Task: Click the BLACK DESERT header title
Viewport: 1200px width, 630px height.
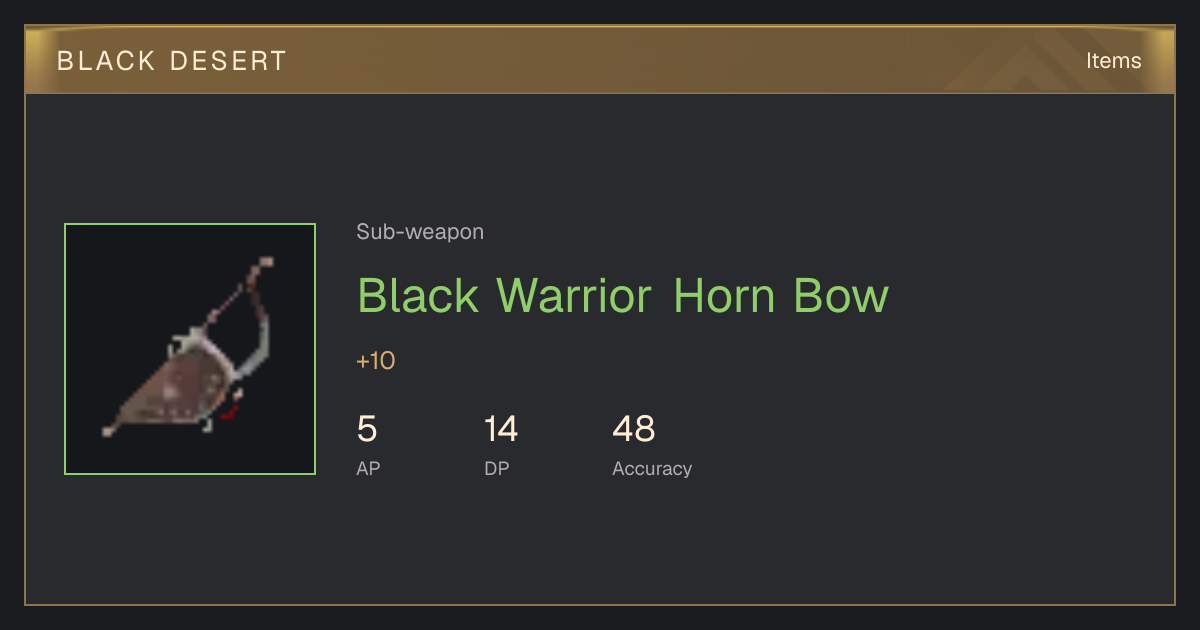Action: click(x=172, y=61)
